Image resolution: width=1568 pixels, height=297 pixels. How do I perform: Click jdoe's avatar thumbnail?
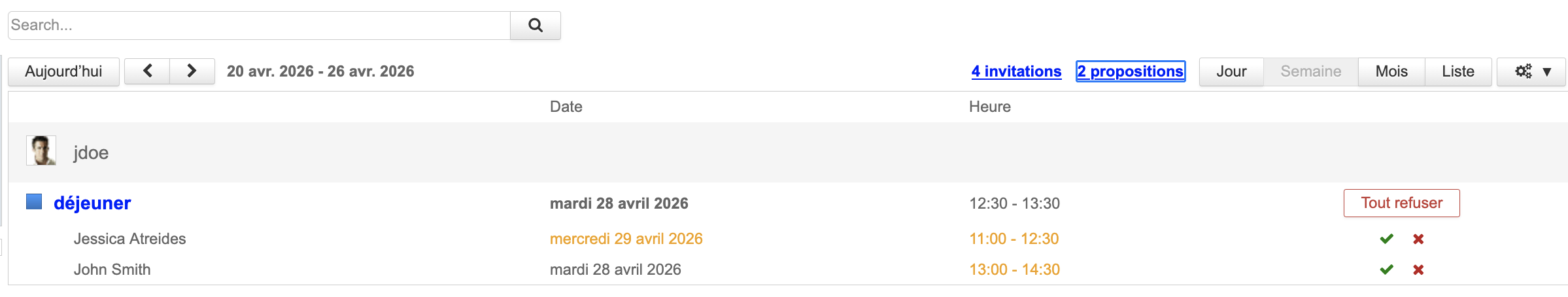click(41, 151)
